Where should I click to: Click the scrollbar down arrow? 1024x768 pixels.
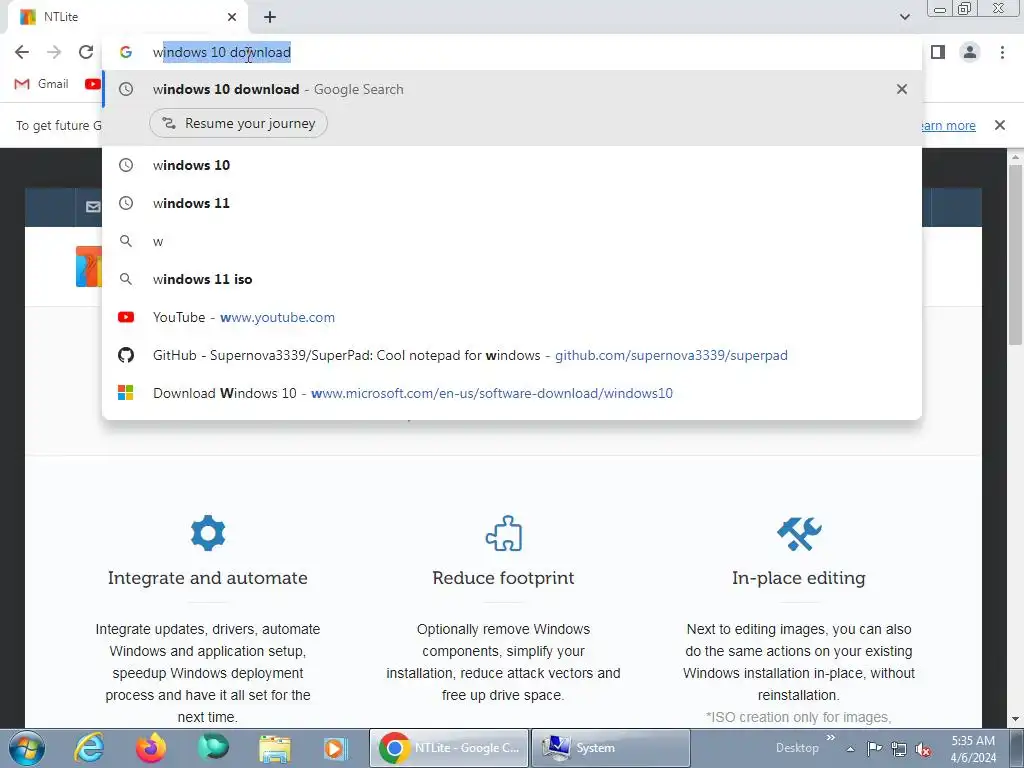[1016, 719]
